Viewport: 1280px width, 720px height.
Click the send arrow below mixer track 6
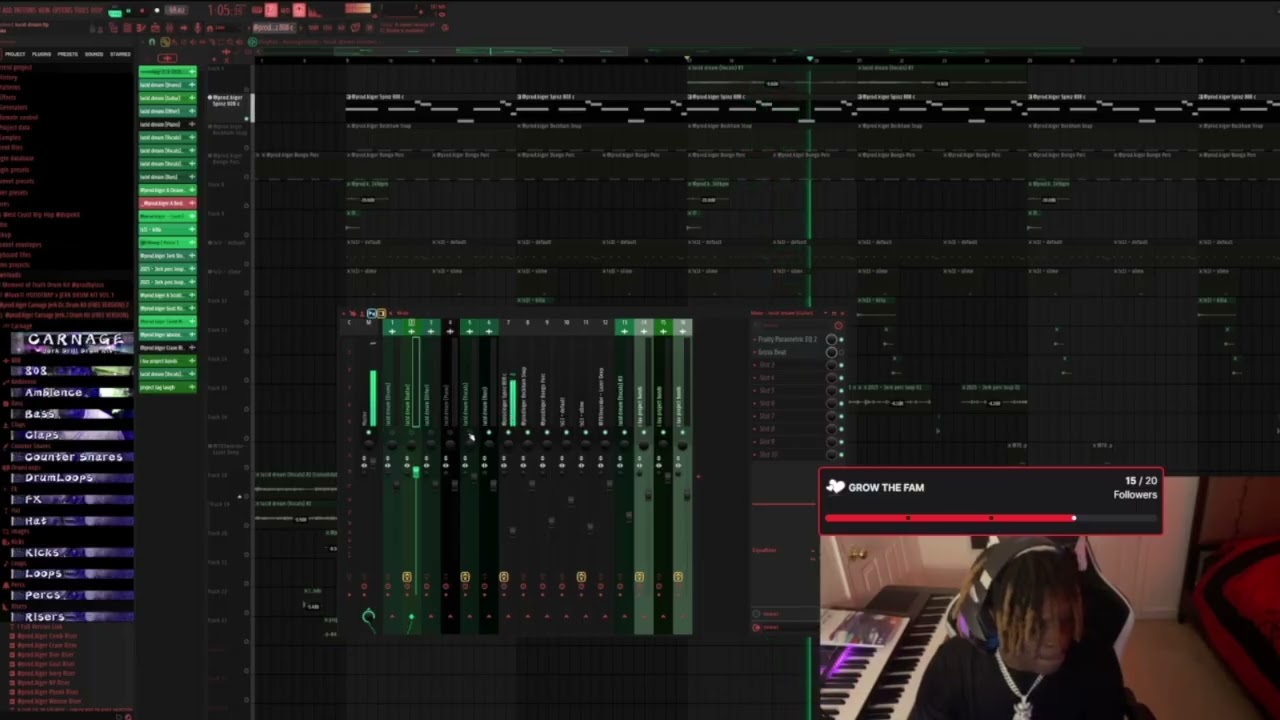click(489, 616)
